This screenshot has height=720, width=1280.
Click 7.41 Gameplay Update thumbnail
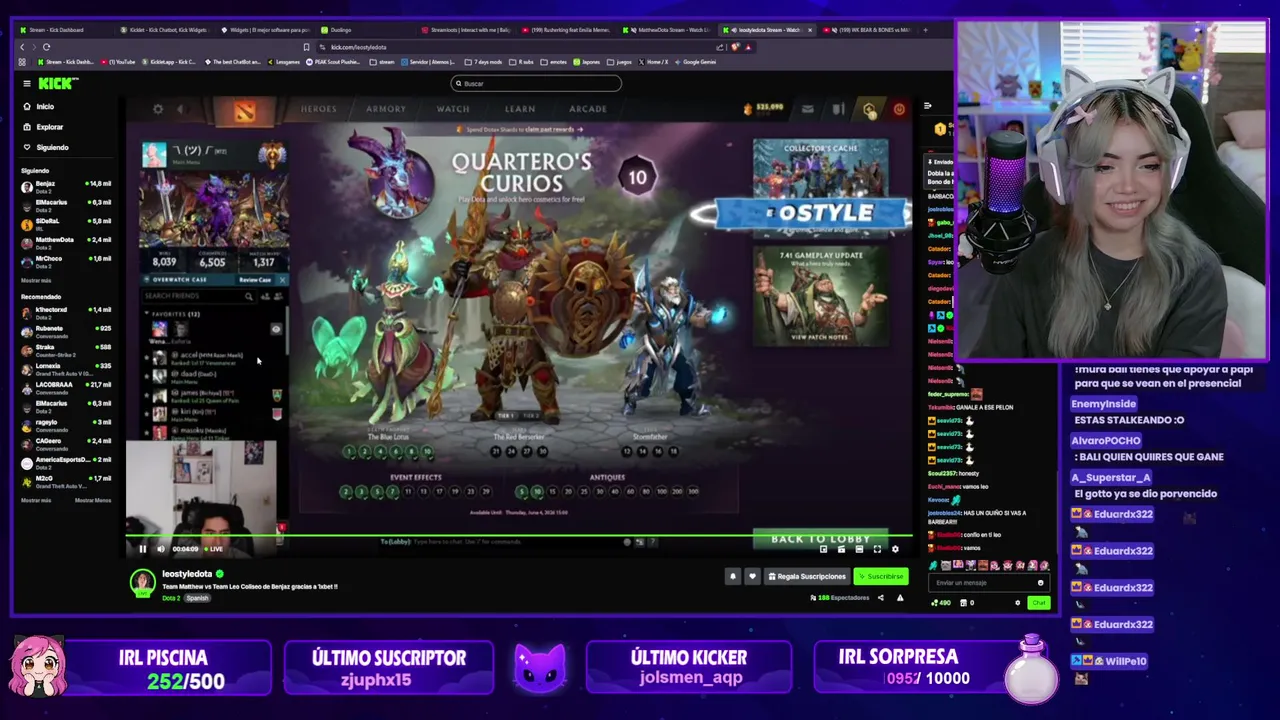pyautogui.click(x=820, y=295)
